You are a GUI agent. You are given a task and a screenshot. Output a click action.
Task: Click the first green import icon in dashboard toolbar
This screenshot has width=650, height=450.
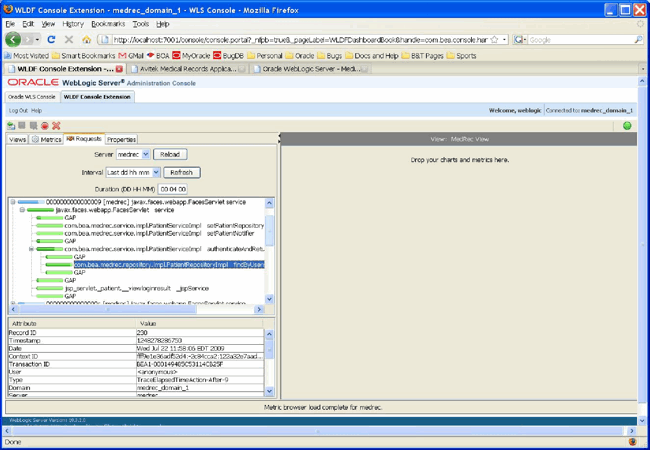(x=11, y=126)
